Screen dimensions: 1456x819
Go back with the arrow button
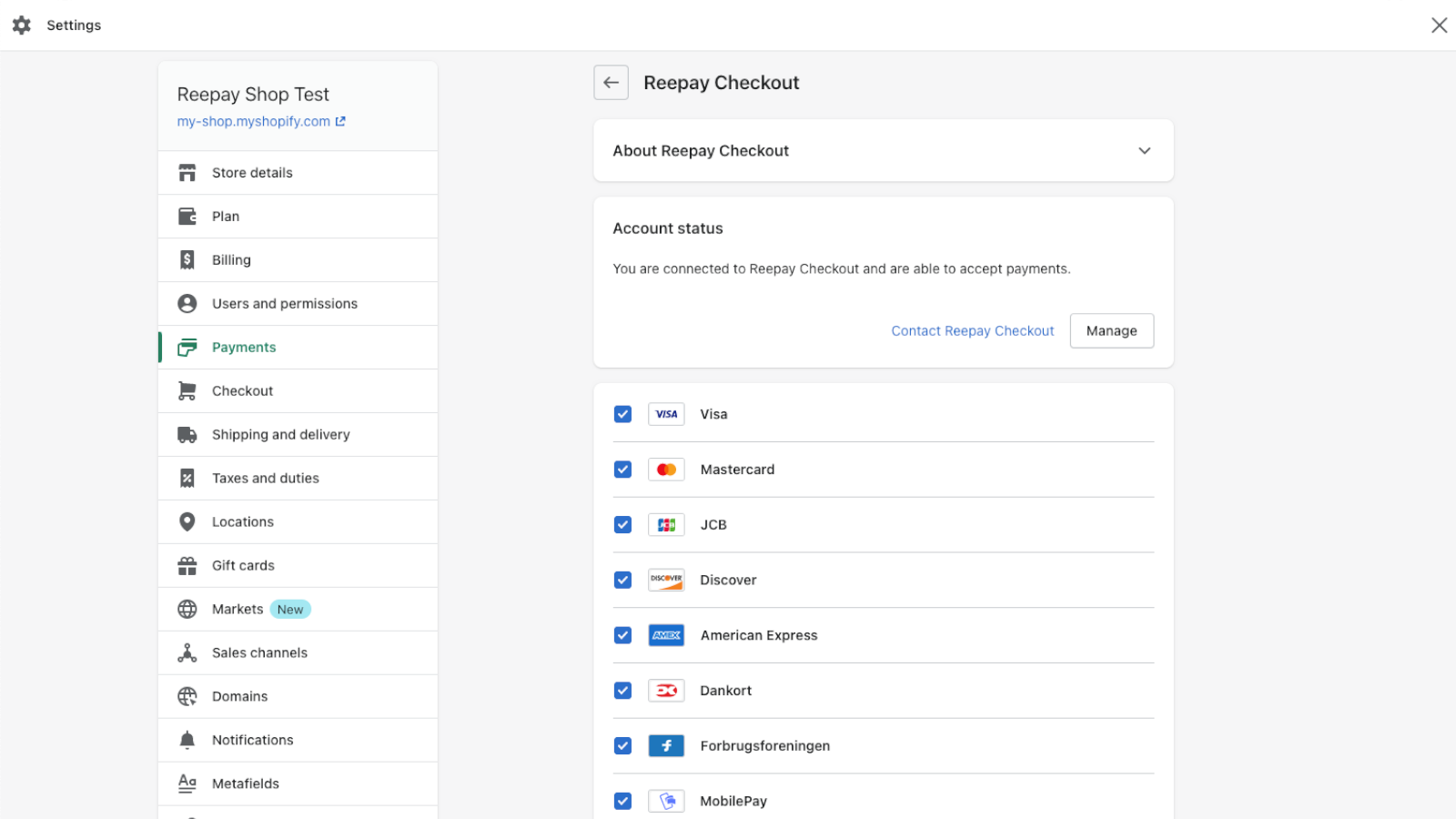point(612,83)
